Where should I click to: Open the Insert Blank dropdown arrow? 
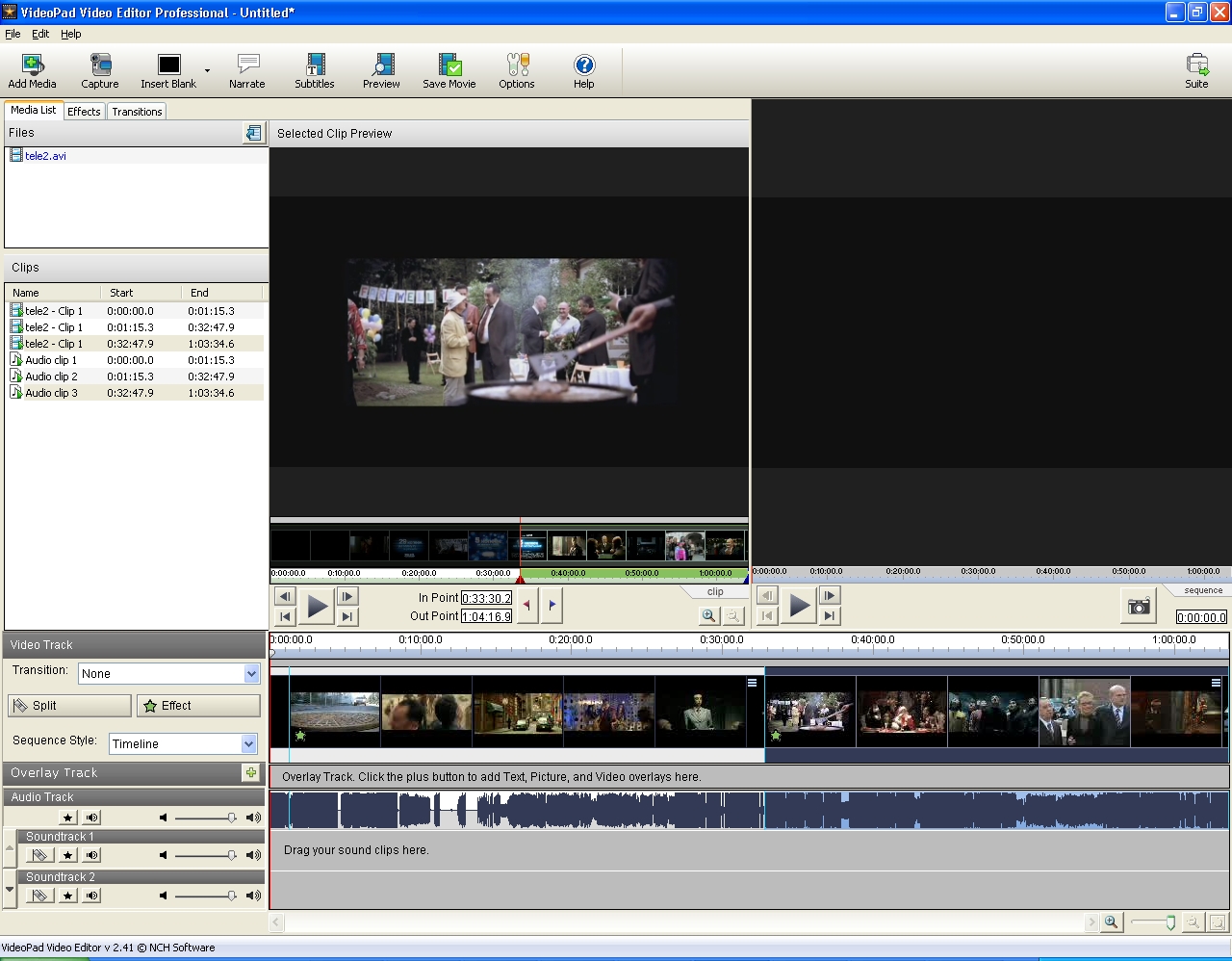(x=207, y=70)
